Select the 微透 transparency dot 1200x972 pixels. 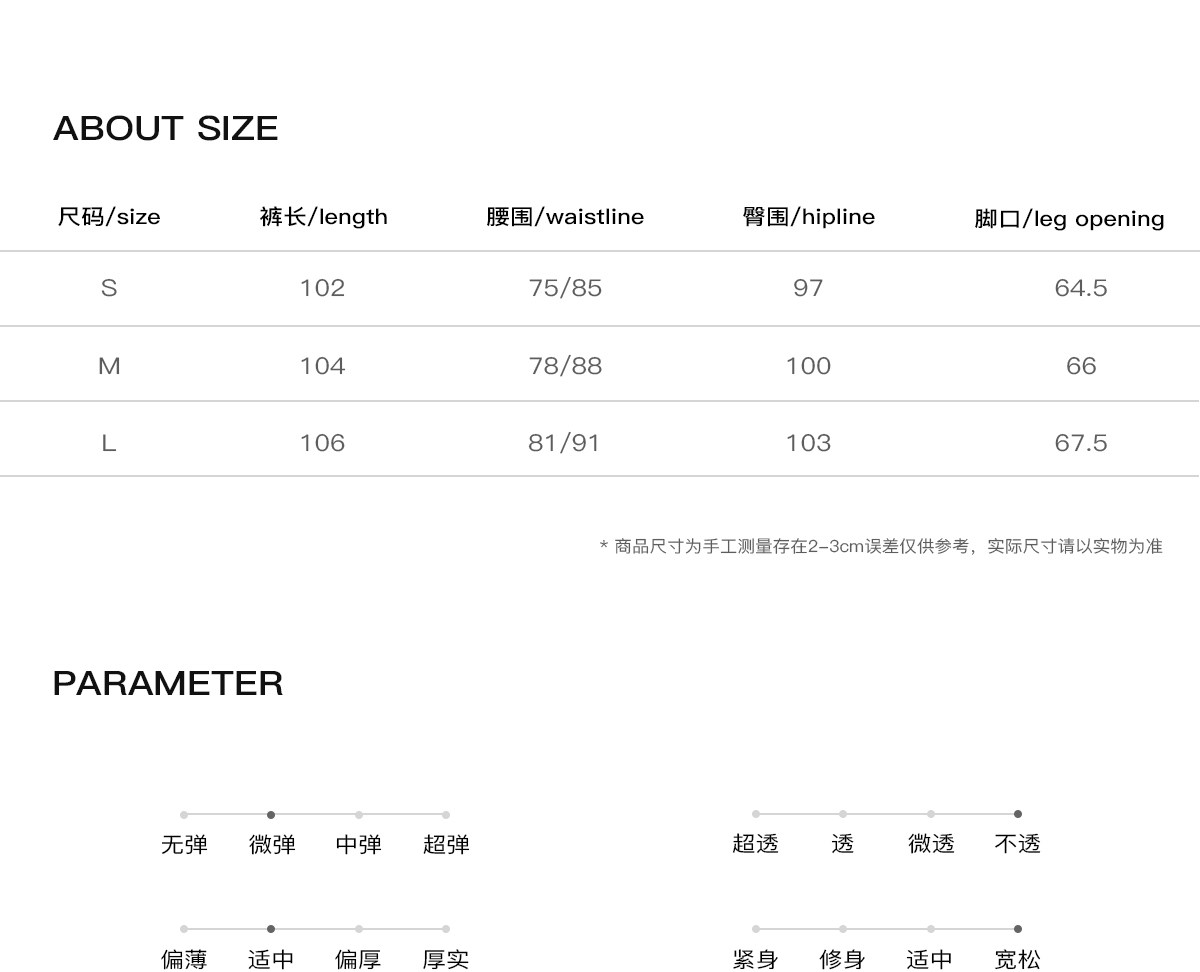click(x=931, y=814)
